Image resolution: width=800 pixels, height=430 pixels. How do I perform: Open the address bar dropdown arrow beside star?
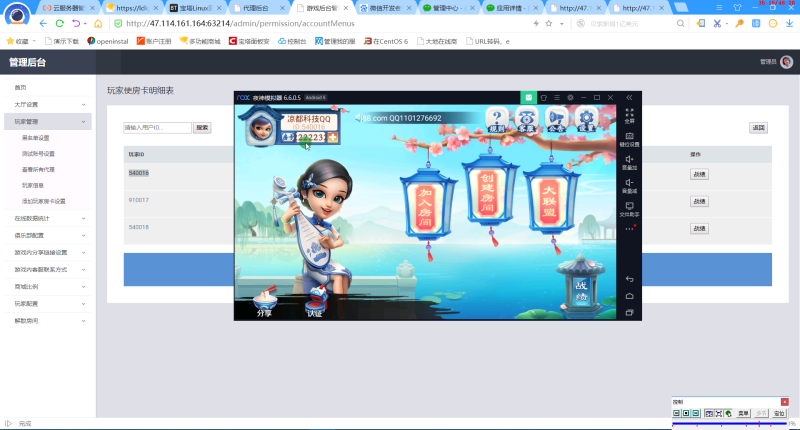tap(562, 23)
